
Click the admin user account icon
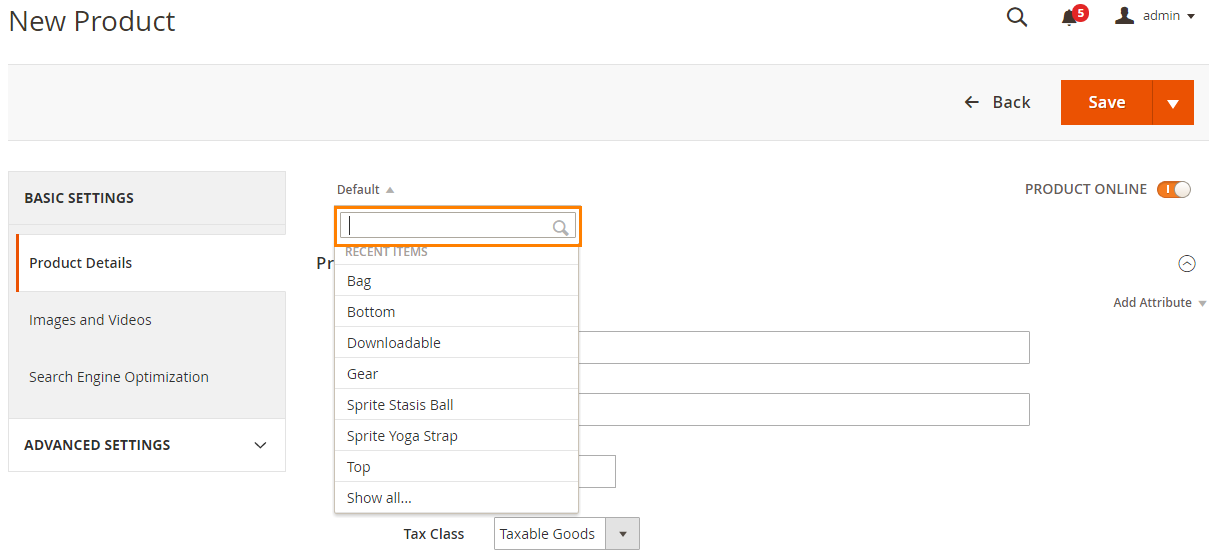1124,16
